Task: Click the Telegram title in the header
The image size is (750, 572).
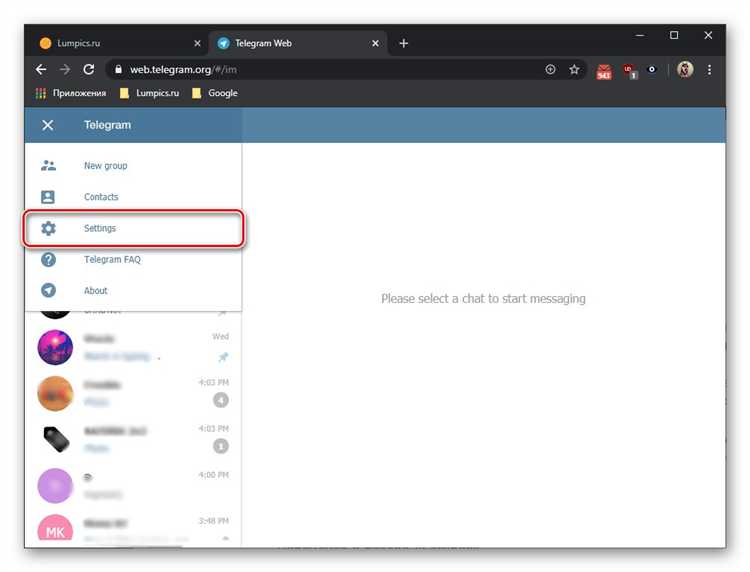Action: [x=107, y=125]
